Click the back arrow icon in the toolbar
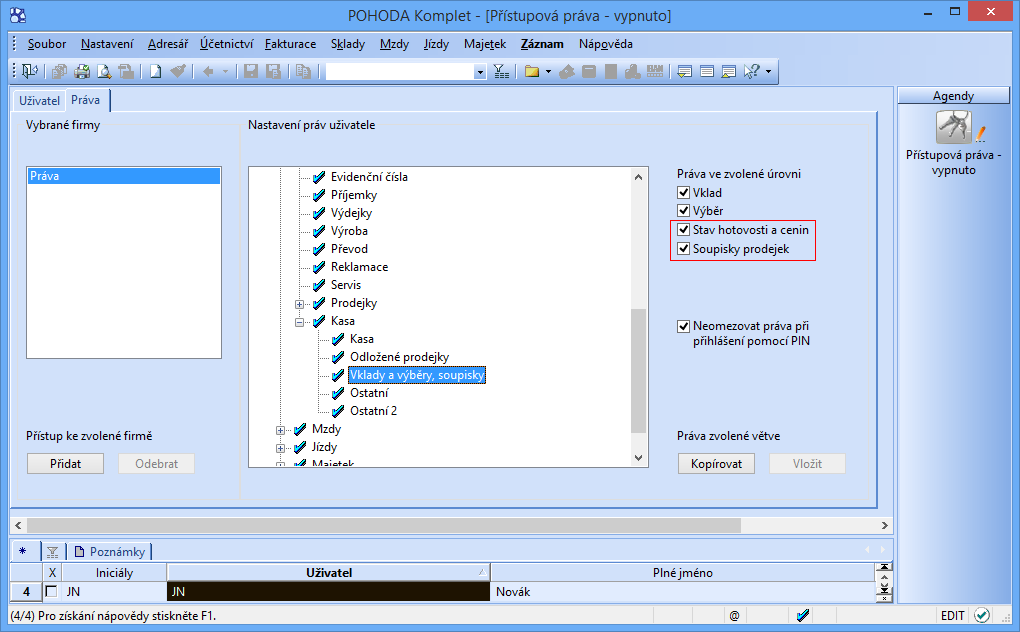 pos(208,71)
